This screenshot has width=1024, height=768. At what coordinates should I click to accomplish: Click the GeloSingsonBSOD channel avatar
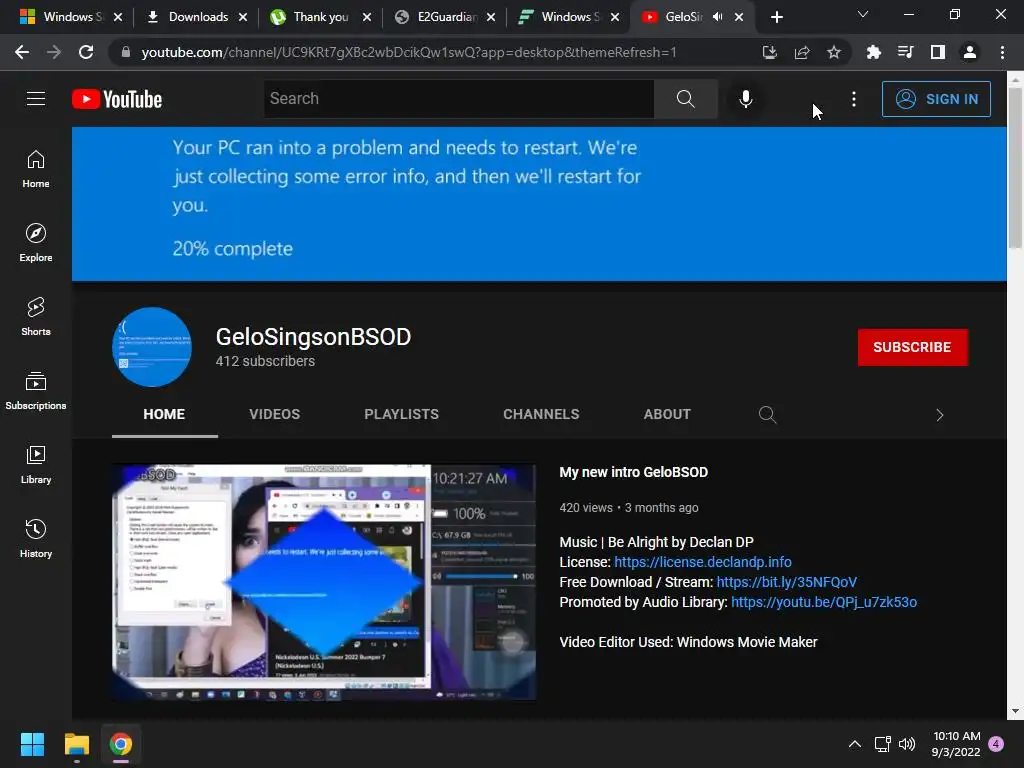click(x=152, y=347)
